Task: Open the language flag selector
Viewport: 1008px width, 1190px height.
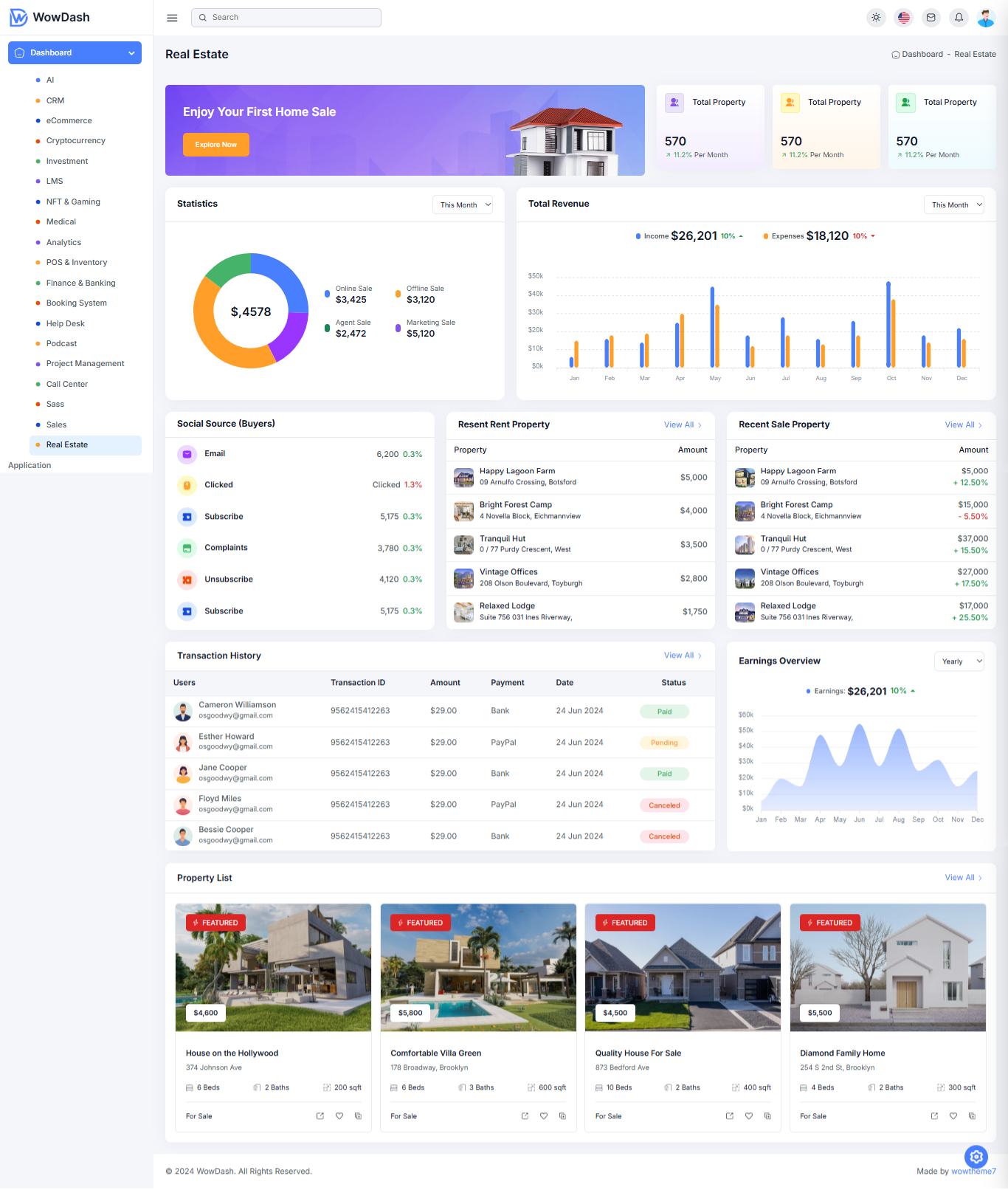Action: (903, 18)
